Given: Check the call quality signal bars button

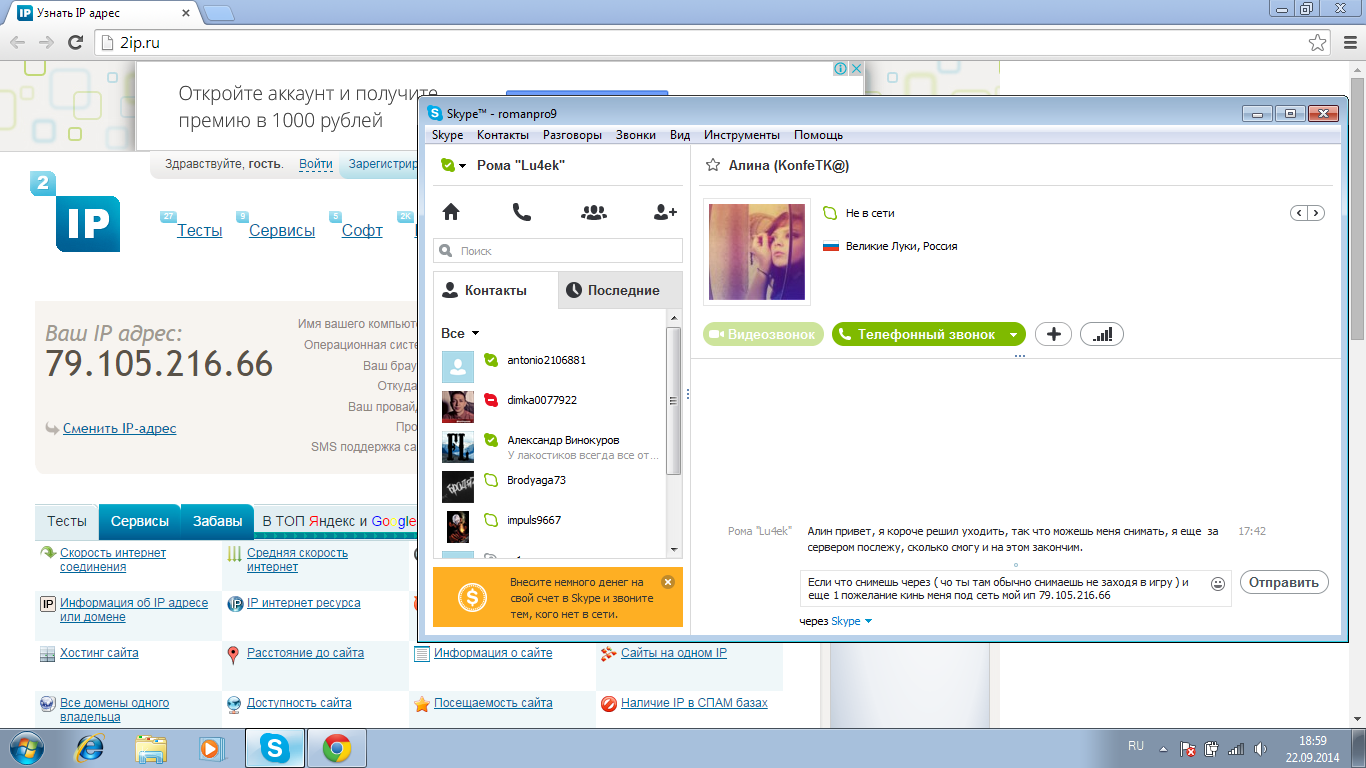Looking at the screenshot, I should (x=1102, y=334).
